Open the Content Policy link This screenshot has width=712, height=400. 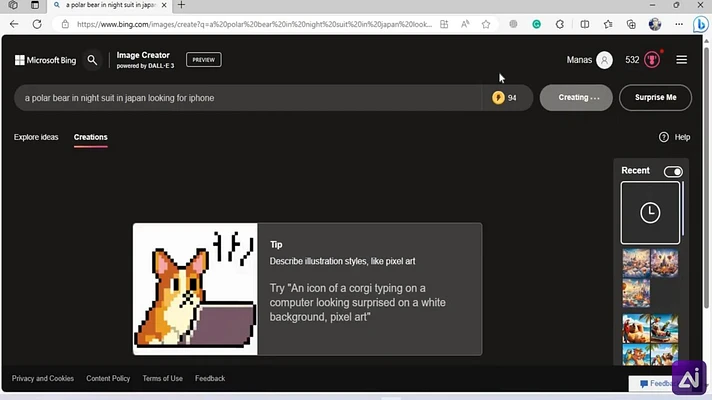[108, 378]
